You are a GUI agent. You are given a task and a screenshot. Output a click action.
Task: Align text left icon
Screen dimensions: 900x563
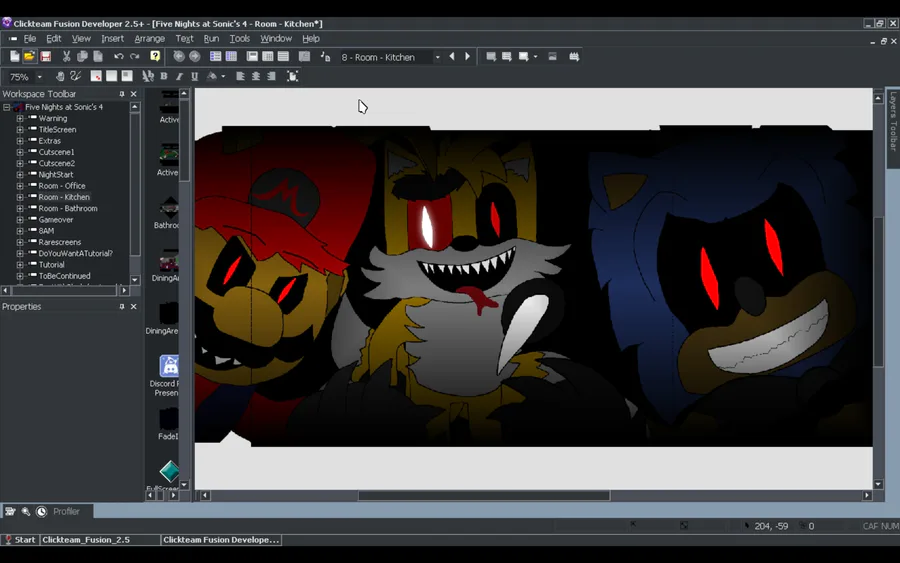[240, 76]
